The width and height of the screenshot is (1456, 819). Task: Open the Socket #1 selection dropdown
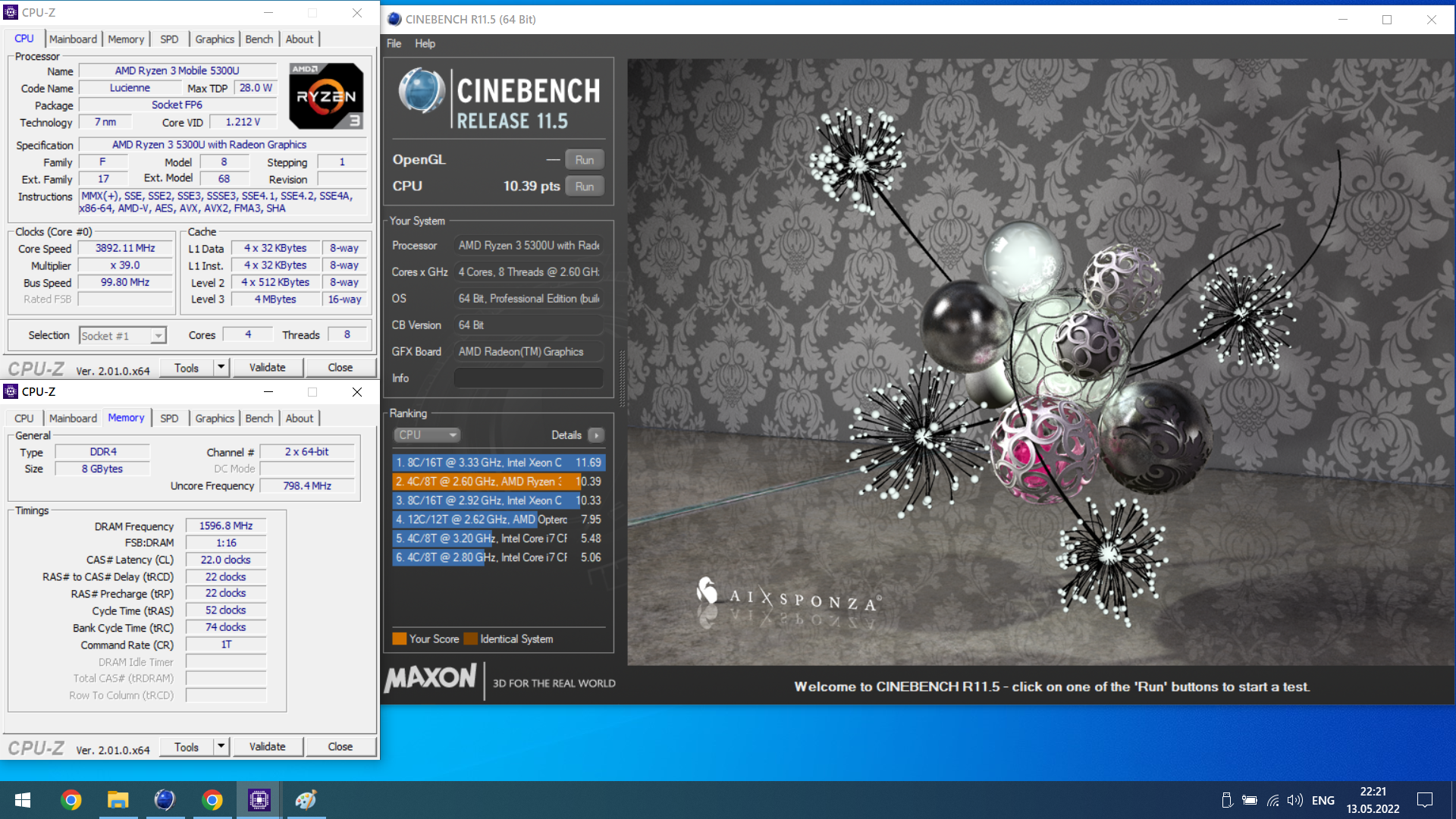(122, 335)
